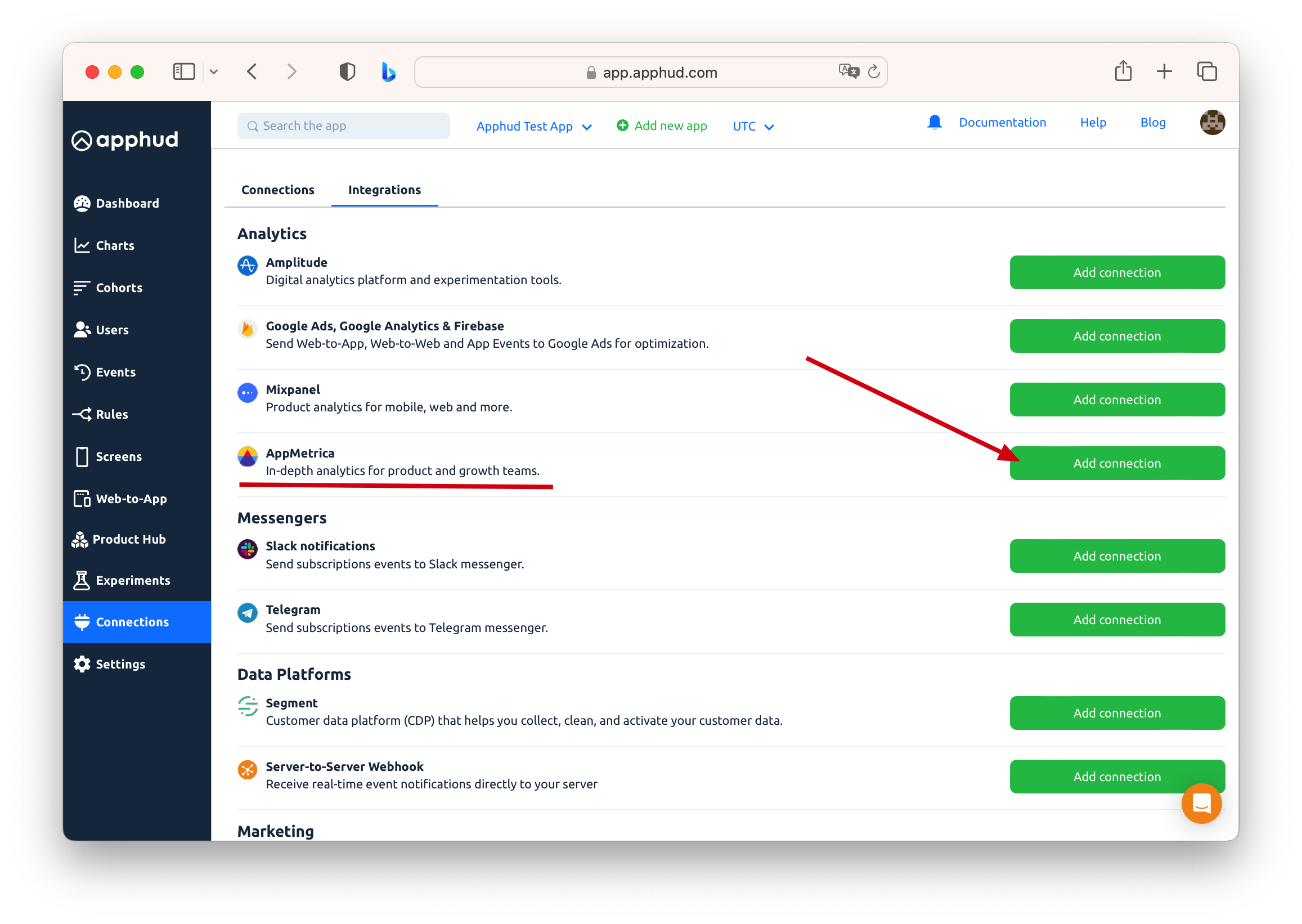Go to Product Hub in sidebar

pos(128,539)
